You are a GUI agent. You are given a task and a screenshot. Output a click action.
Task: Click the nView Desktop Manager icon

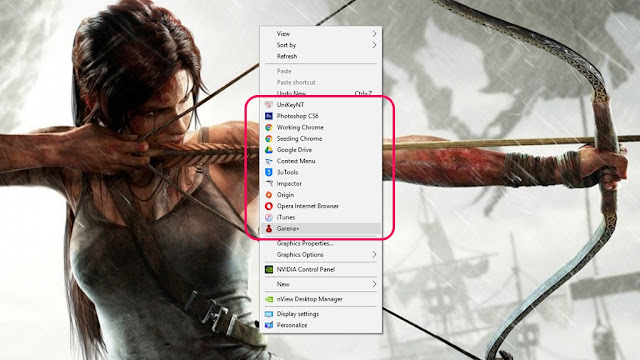click(x=269, y=299)
